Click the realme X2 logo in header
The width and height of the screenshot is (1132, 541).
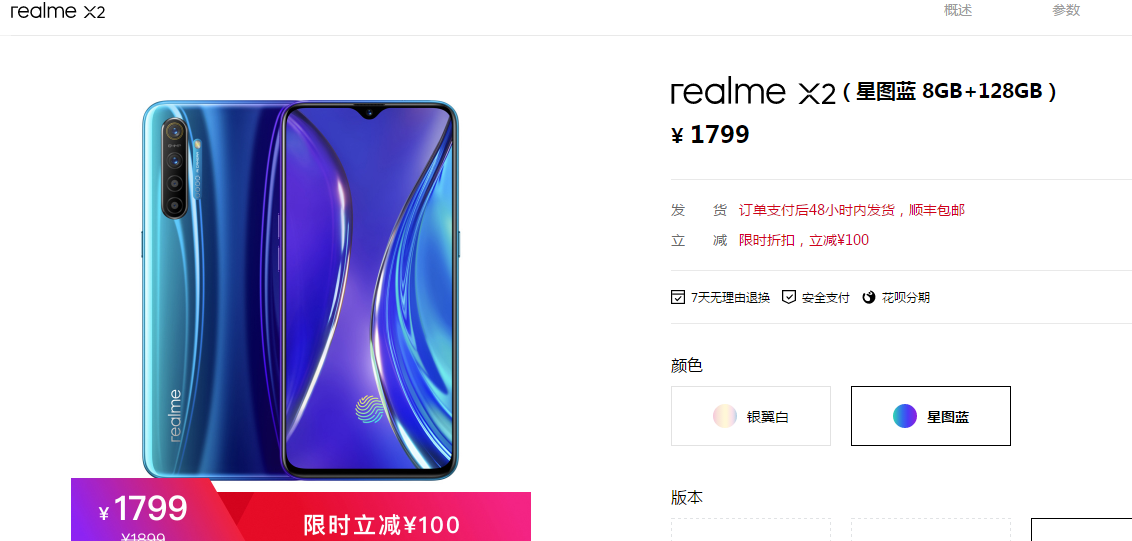pos(58,11)
